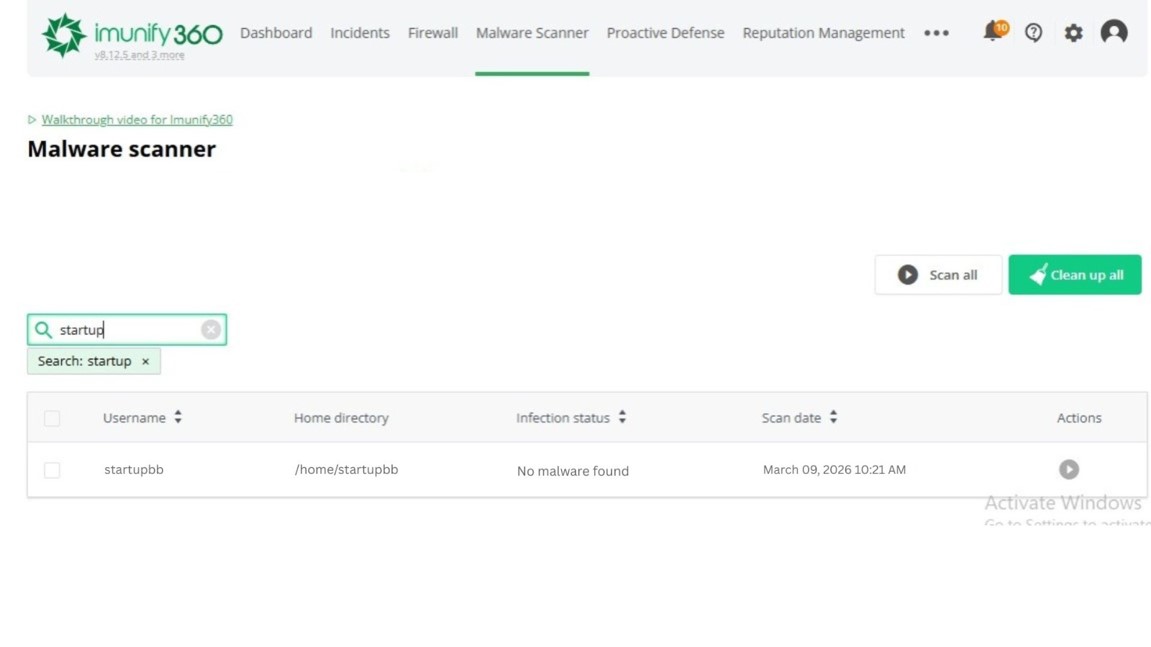Check the startupbb row checkbox
Screen dimensions: 1151x647
click(52, 470)
